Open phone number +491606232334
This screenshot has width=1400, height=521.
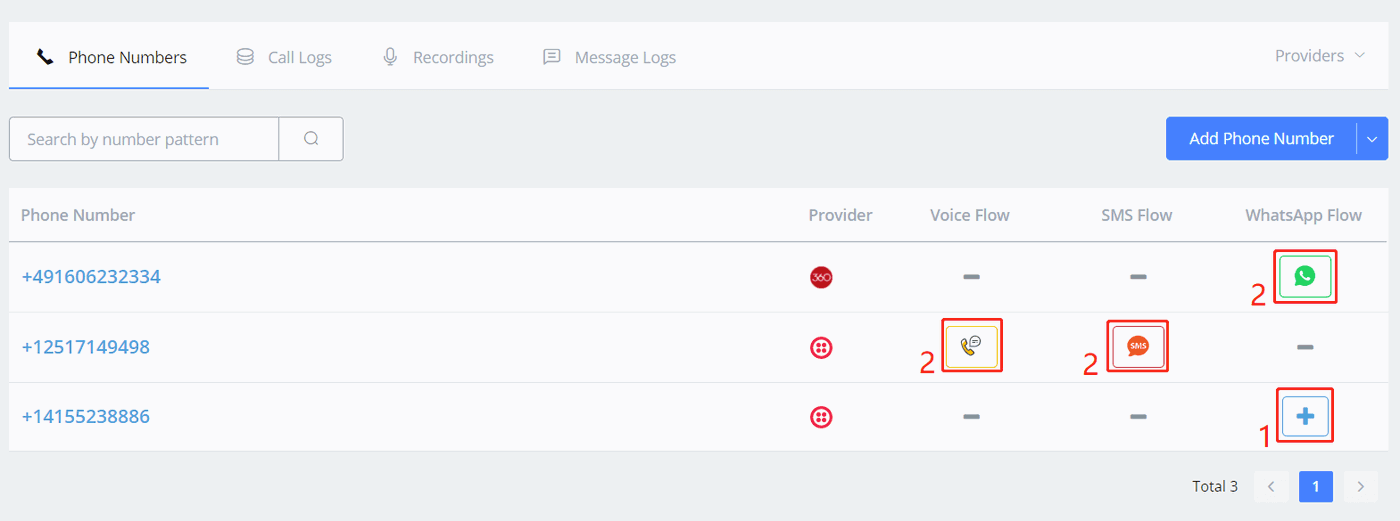[x=91, y=277]
